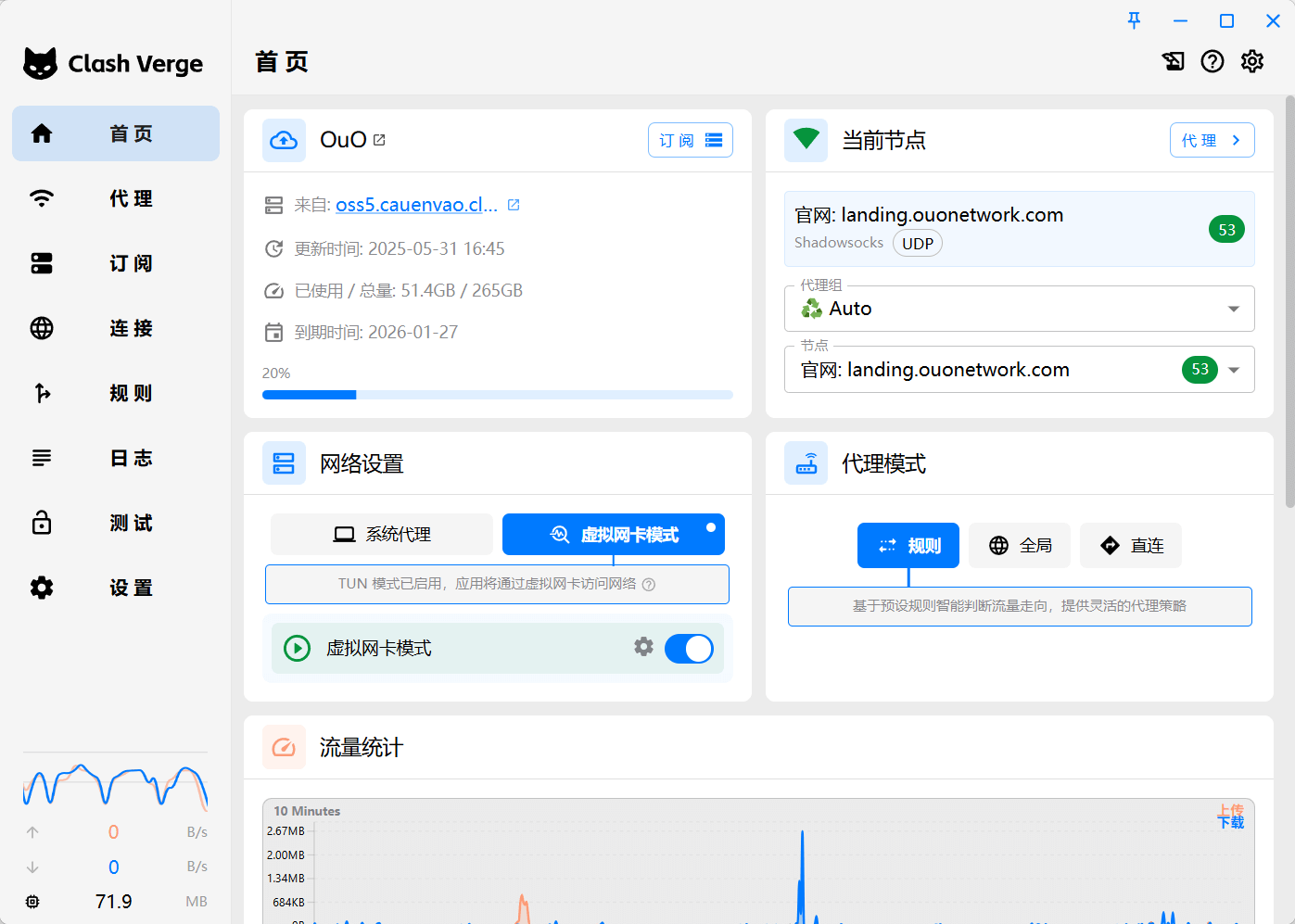Image resolution: width=1295 pixels, height=924 pixels.
Task: Click the green Wi-Fi icon on 当前节点 card
Action: coord(806,140)
